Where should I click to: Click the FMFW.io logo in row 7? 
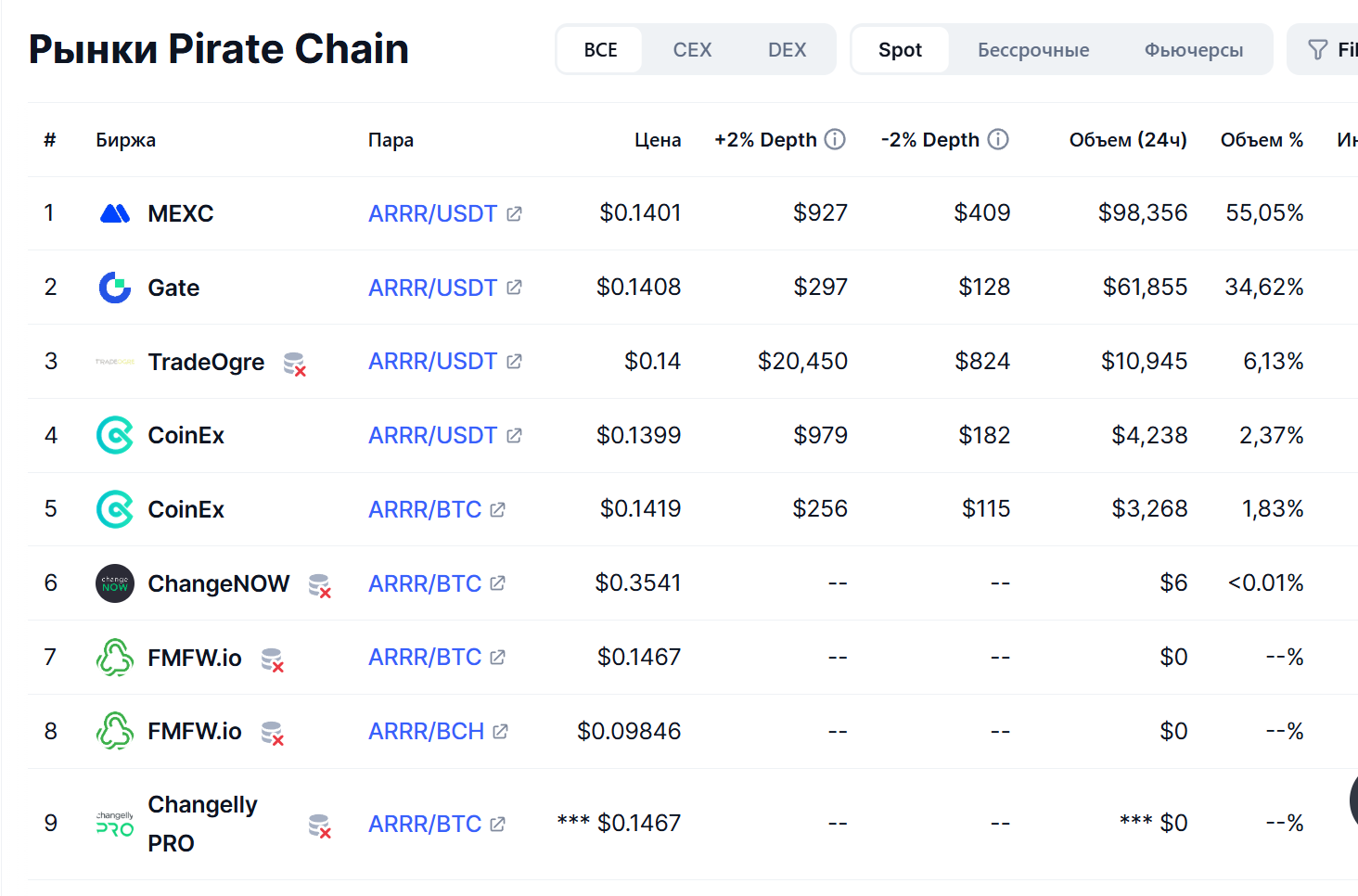[x=113, y=658]
